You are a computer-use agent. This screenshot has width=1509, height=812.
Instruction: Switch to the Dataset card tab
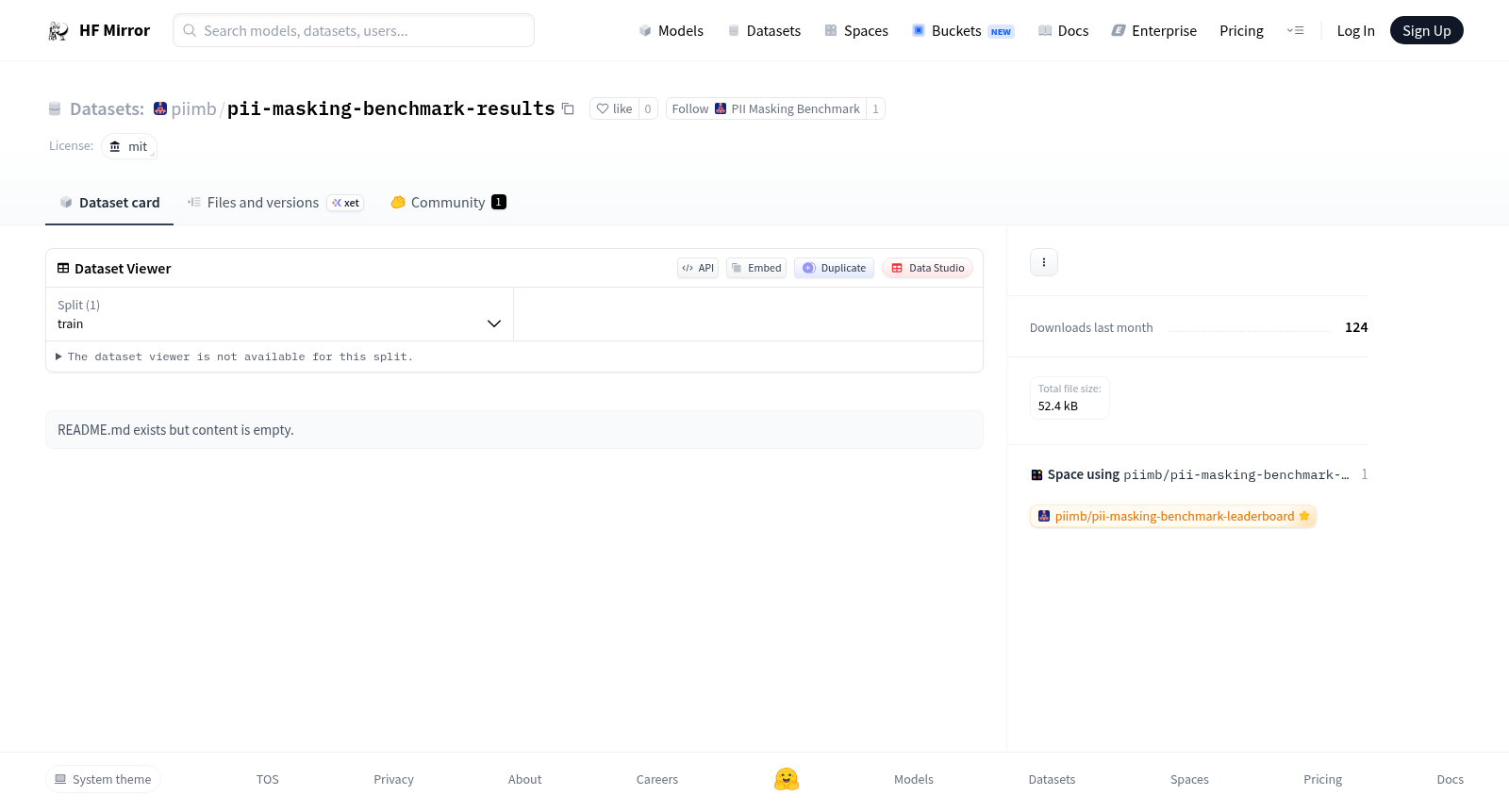109,203
